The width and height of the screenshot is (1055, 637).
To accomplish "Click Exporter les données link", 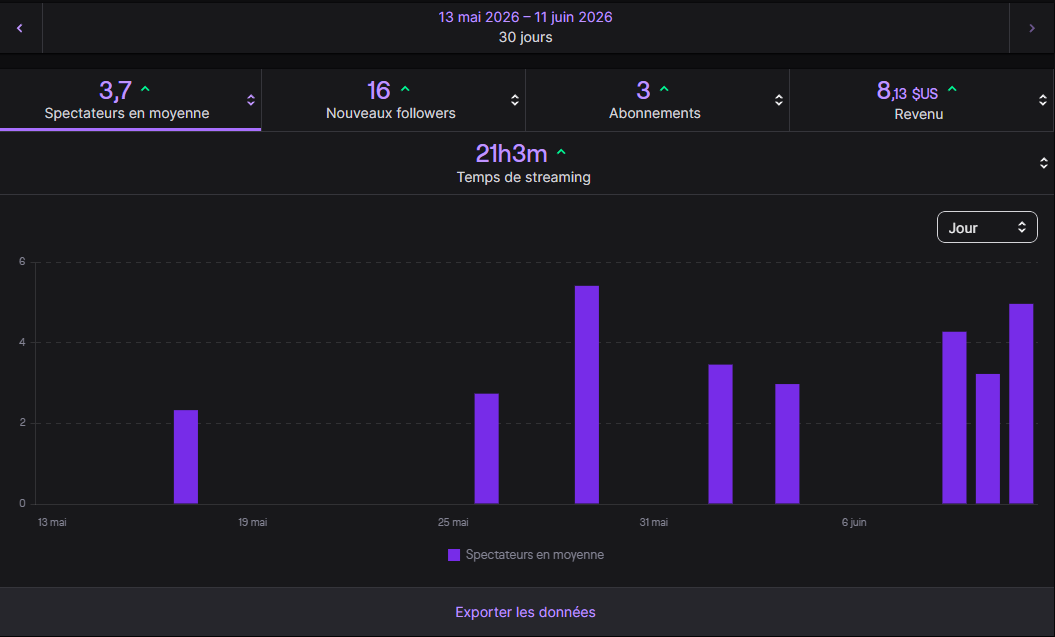I will [525, 612].
